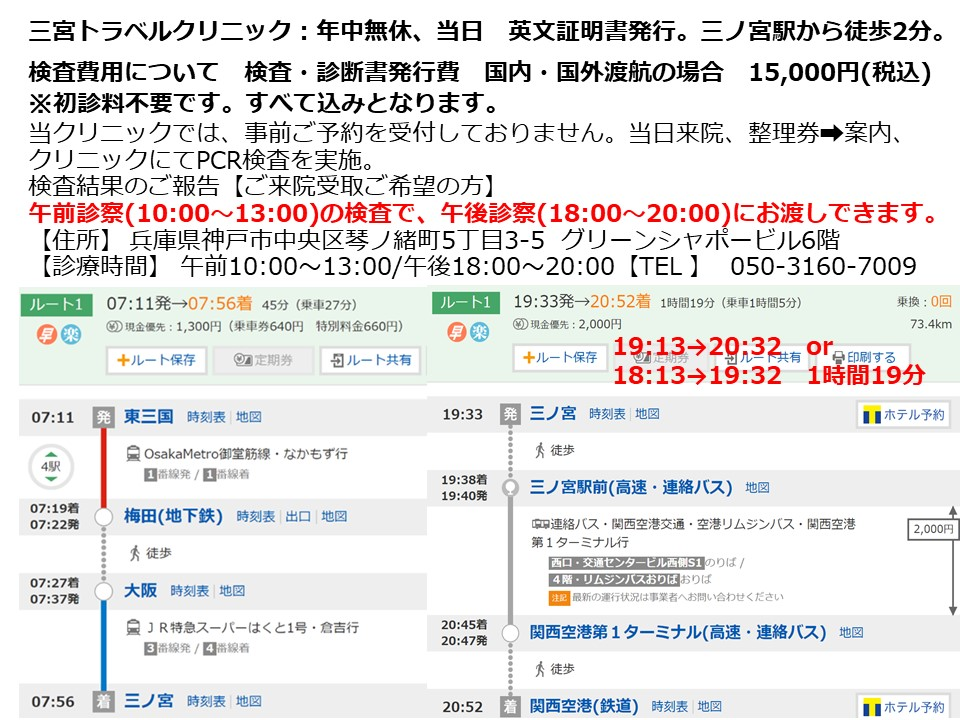Click the orange 注記 note badge
This screenshot has height=720, width=960.
pyautogui.click(x=559, y=598)
